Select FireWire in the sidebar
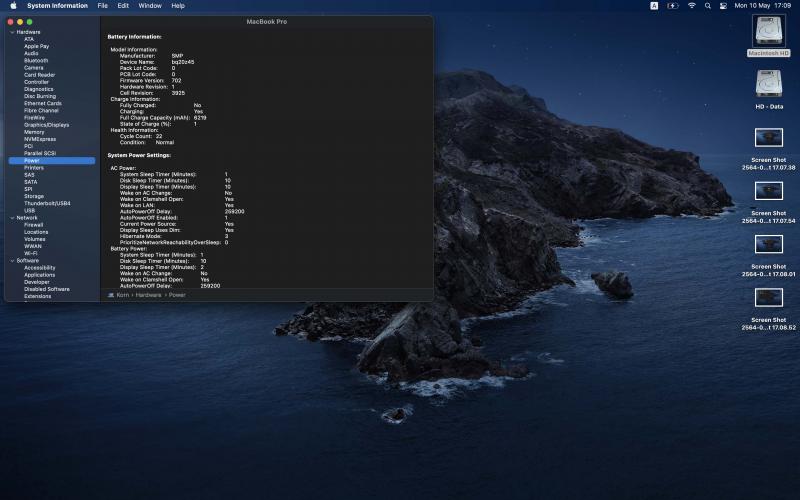 [x=34, y=118]
